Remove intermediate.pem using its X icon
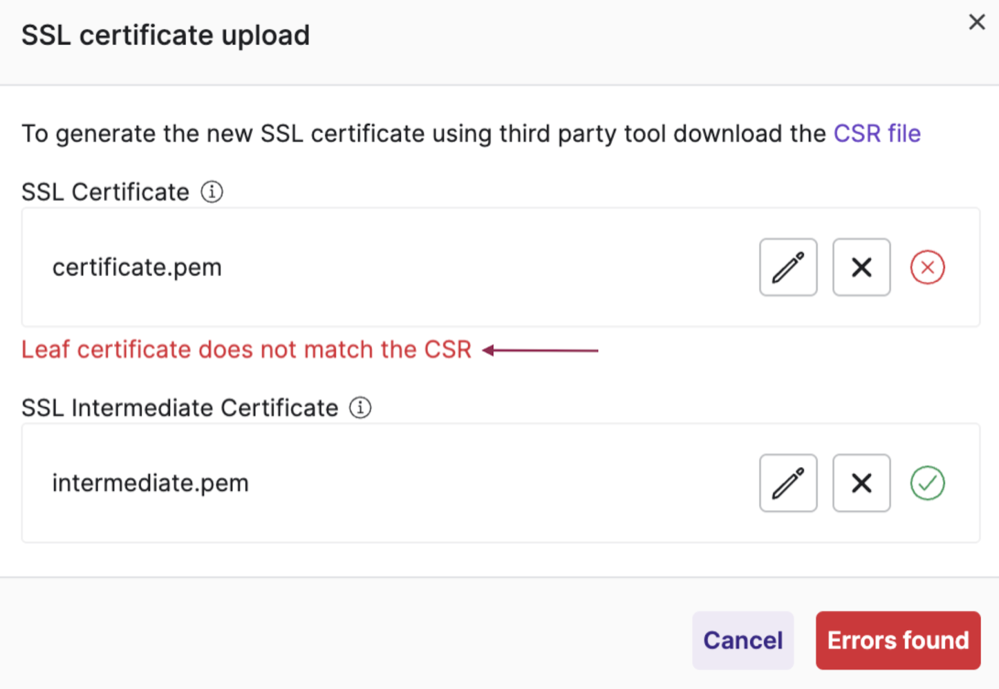Image resolution: width=999 pixels, height=689 pixels. click(861, 483)
